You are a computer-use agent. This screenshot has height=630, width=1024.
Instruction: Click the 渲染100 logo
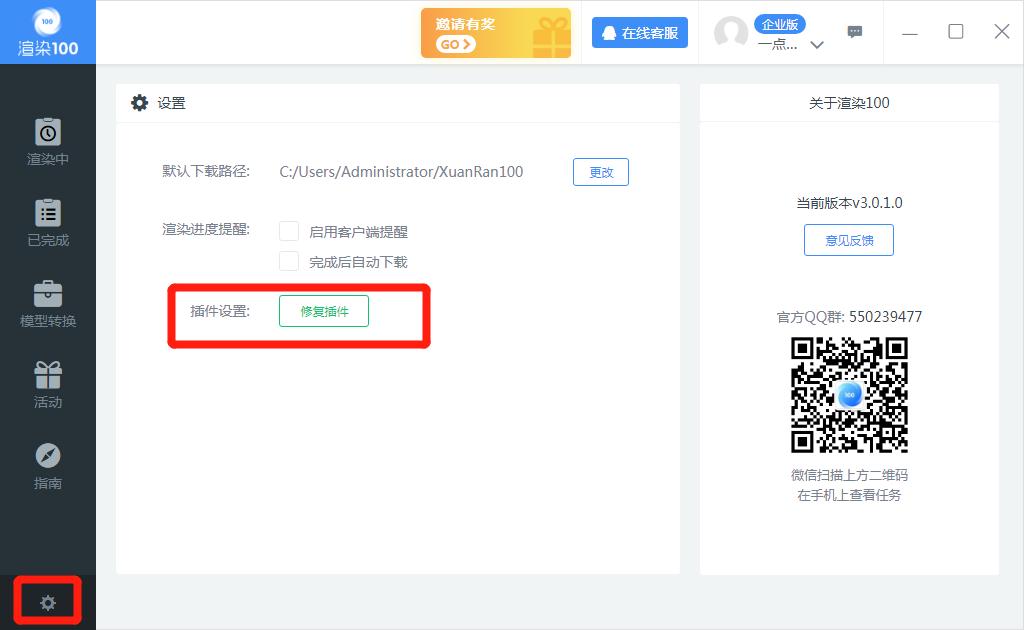click(47, 32)
